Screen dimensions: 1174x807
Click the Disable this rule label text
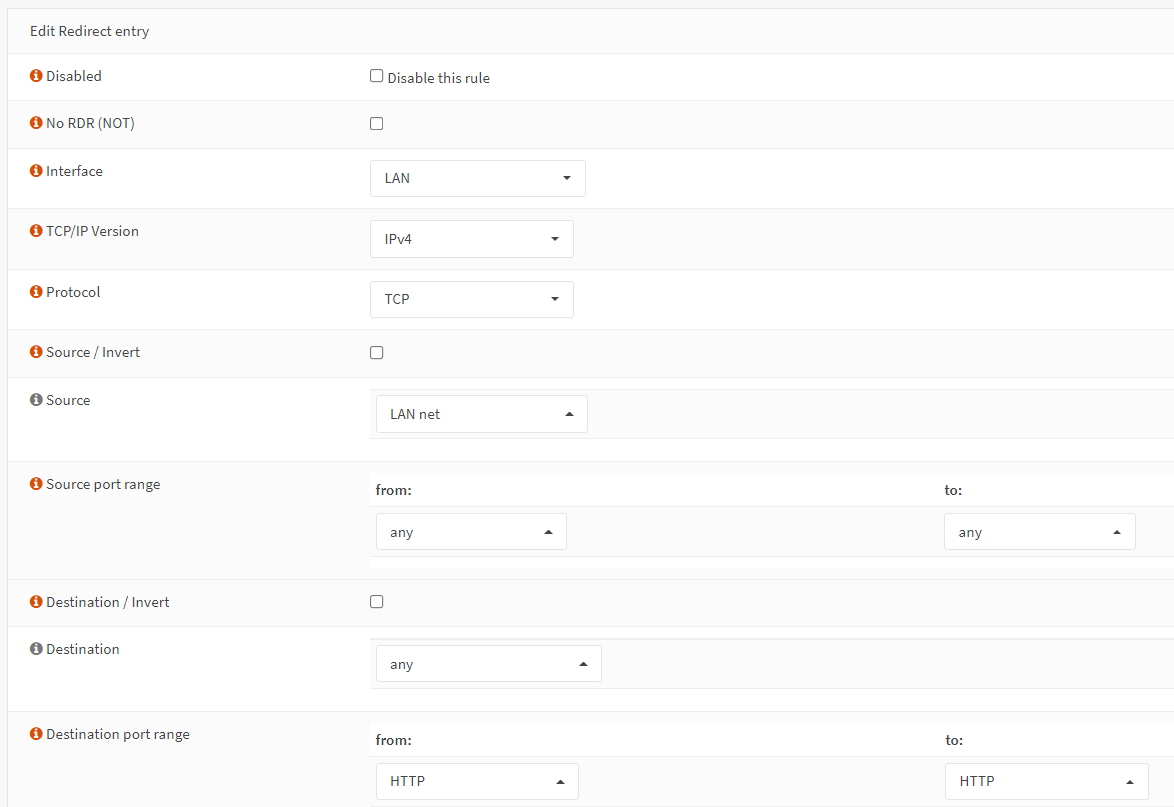[438, 78]
